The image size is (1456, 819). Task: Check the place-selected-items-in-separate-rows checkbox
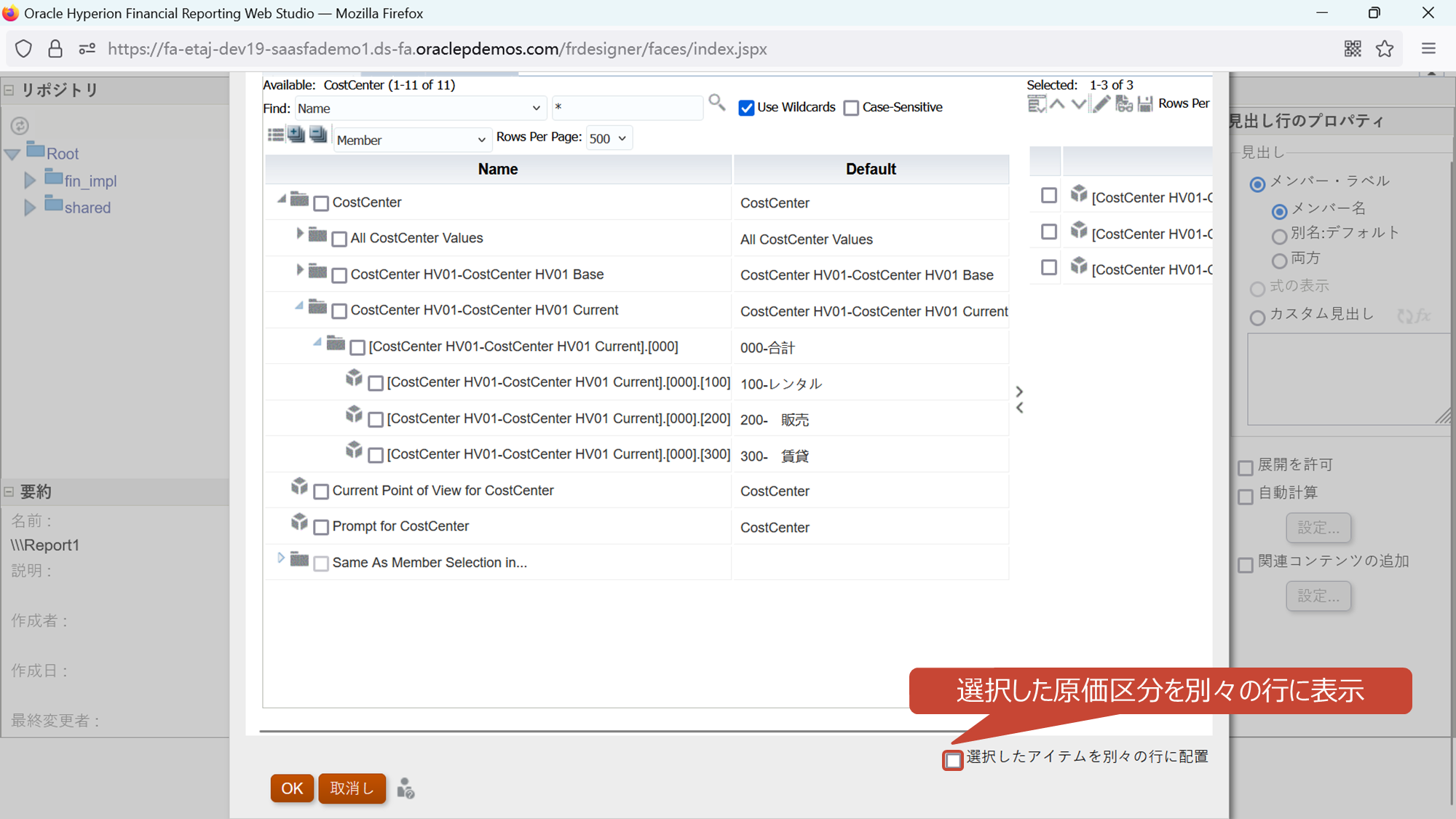pyautogui.click(x=952, y=760)
